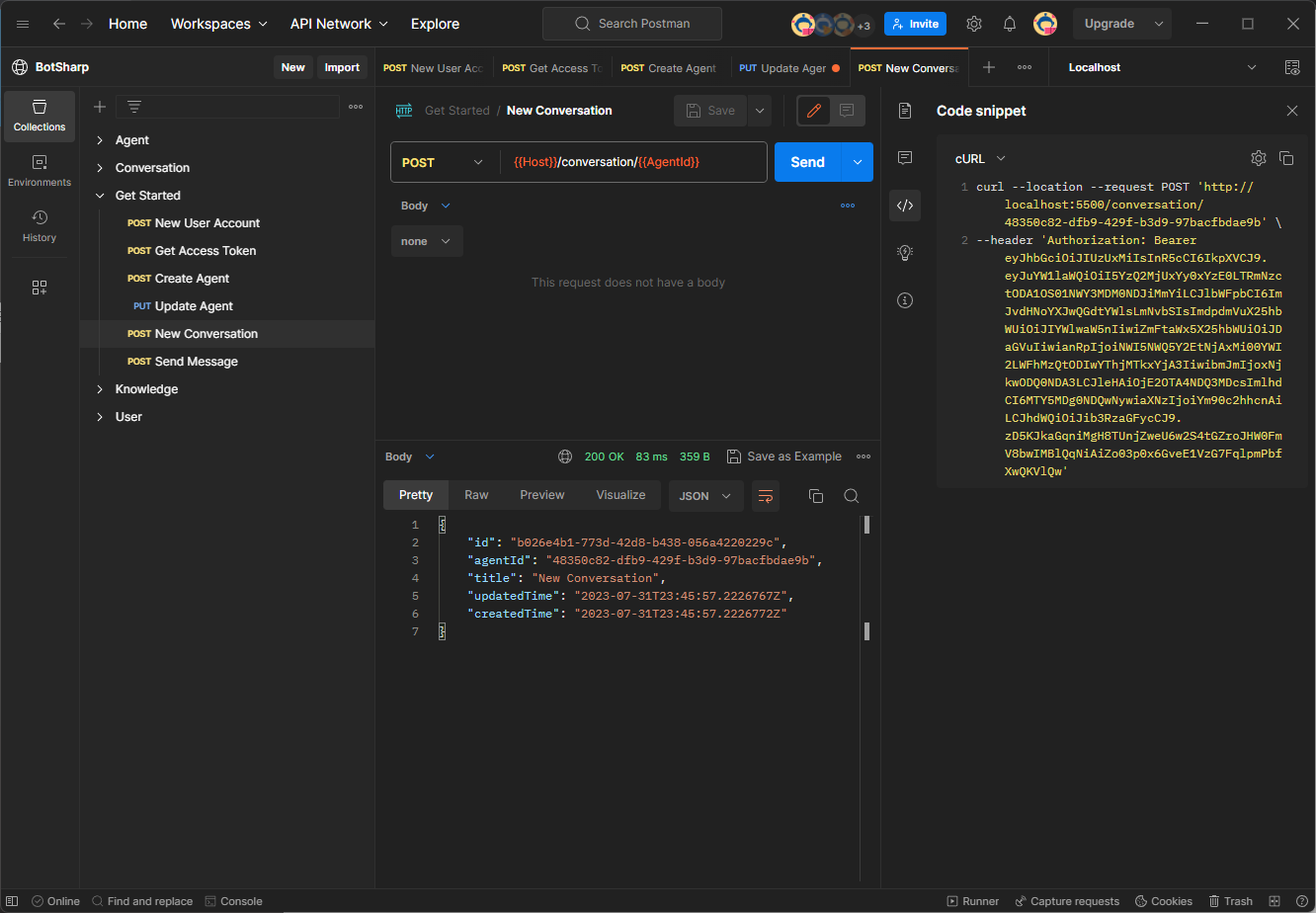Switch to the Visualize response tab
The width and height of the screenshot is (1316, 913).
620,495
